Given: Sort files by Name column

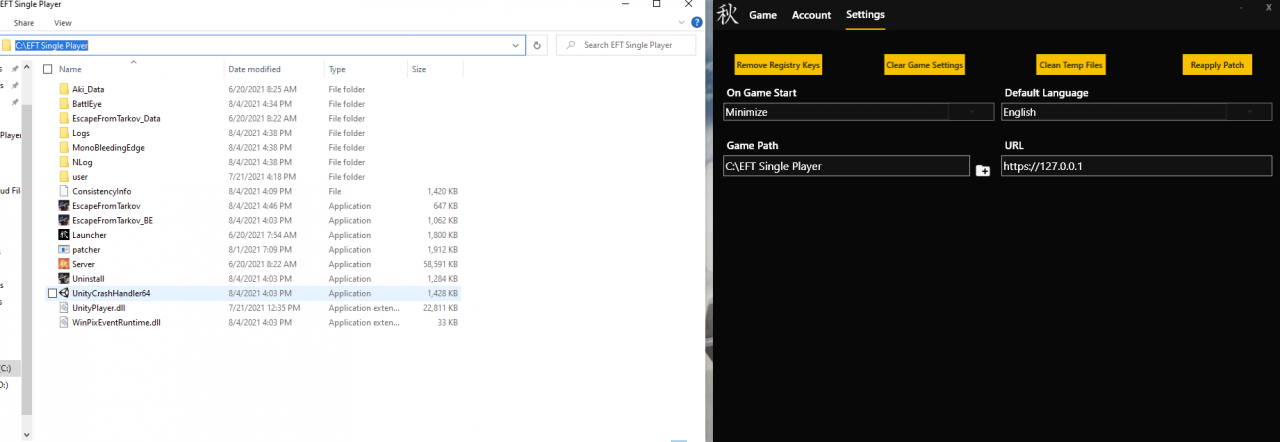Looking at the screenshot, I should point(70,69).
